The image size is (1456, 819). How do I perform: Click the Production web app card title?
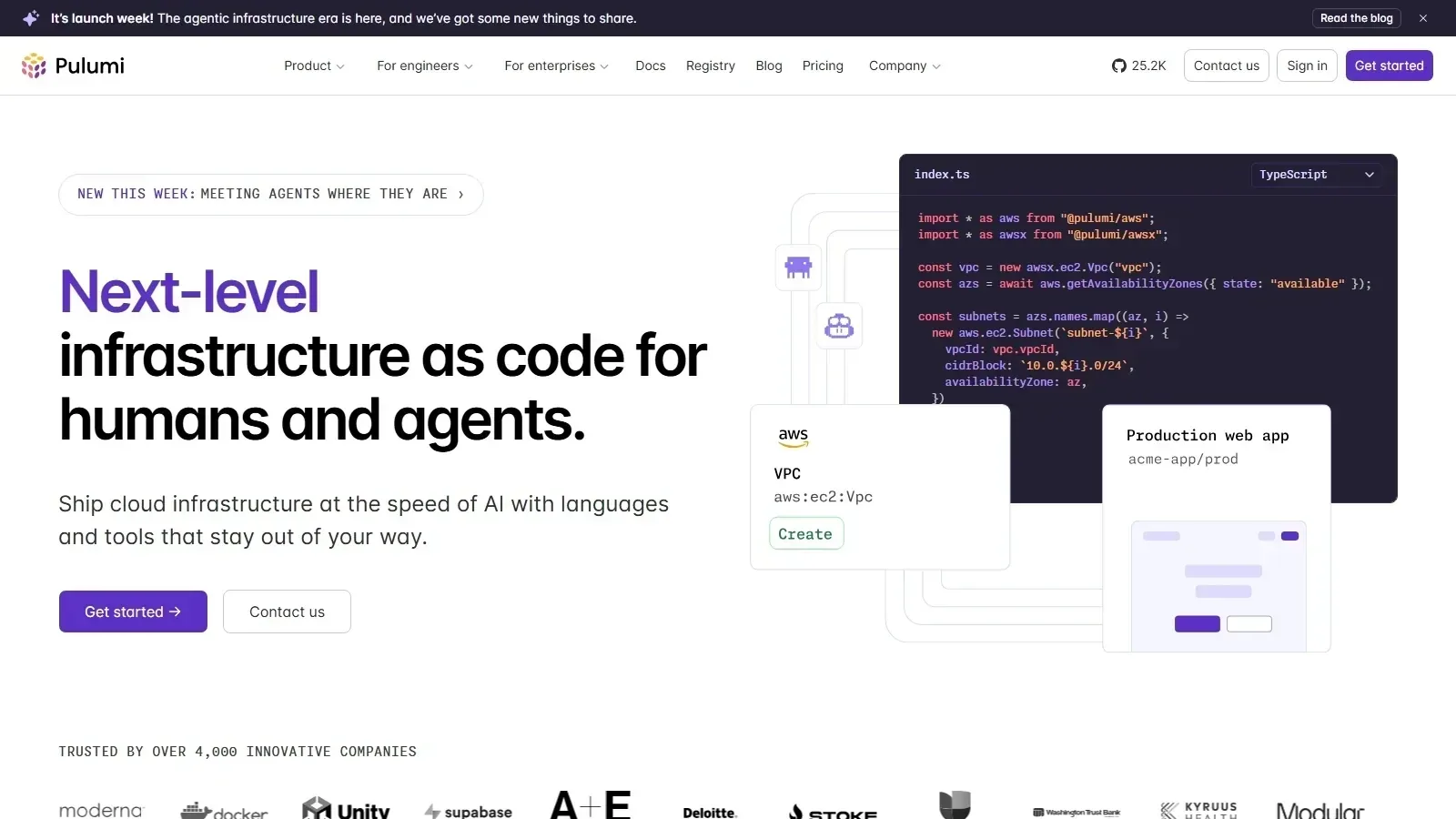1208,436
